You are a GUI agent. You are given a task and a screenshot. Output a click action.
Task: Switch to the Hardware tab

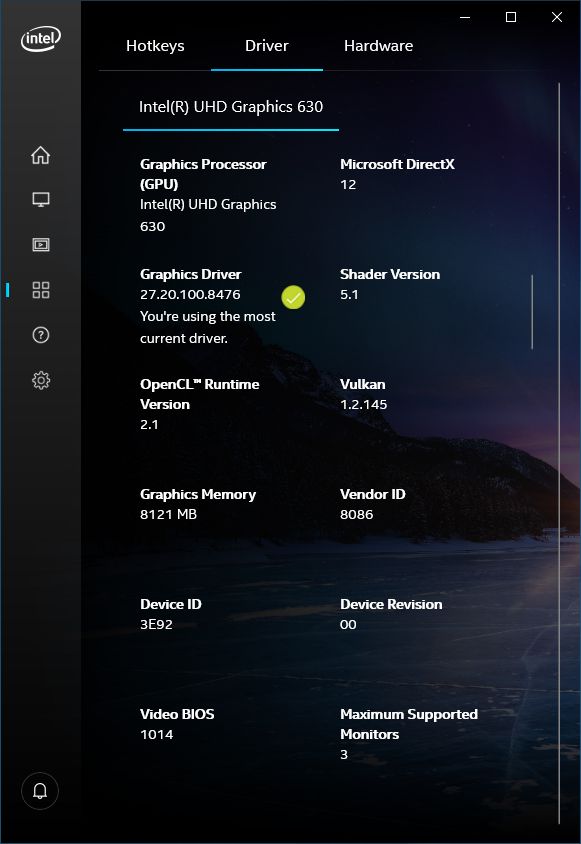click(x=379, y=46)
